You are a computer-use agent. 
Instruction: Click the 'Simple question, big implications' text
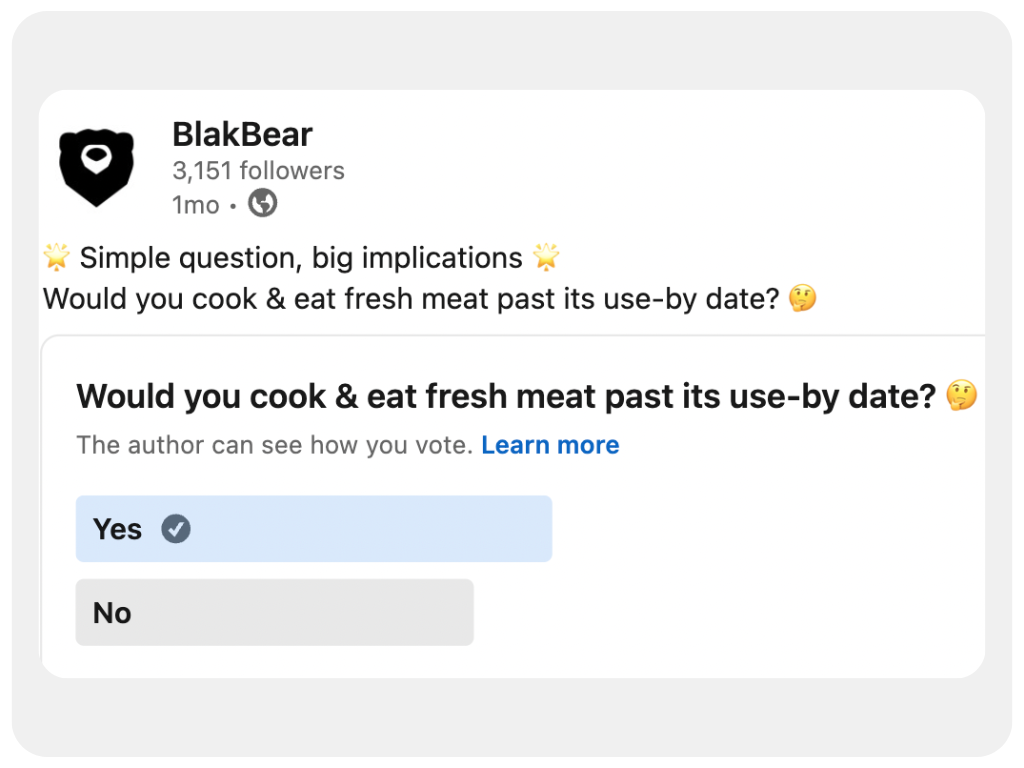click(x=300, y=258)
